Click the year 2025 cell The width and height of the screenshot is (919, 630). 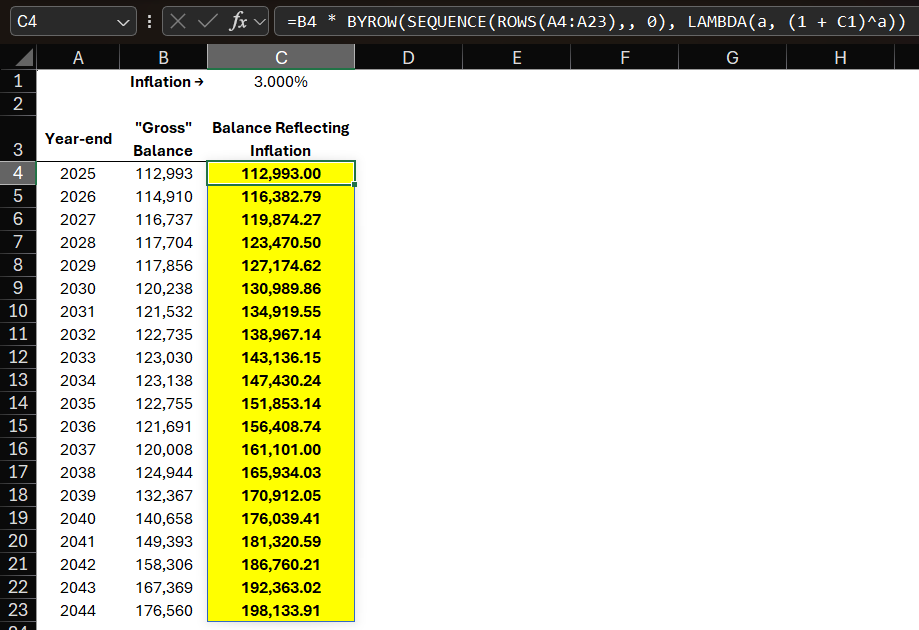pyautogui.click(x=78, y=173)
